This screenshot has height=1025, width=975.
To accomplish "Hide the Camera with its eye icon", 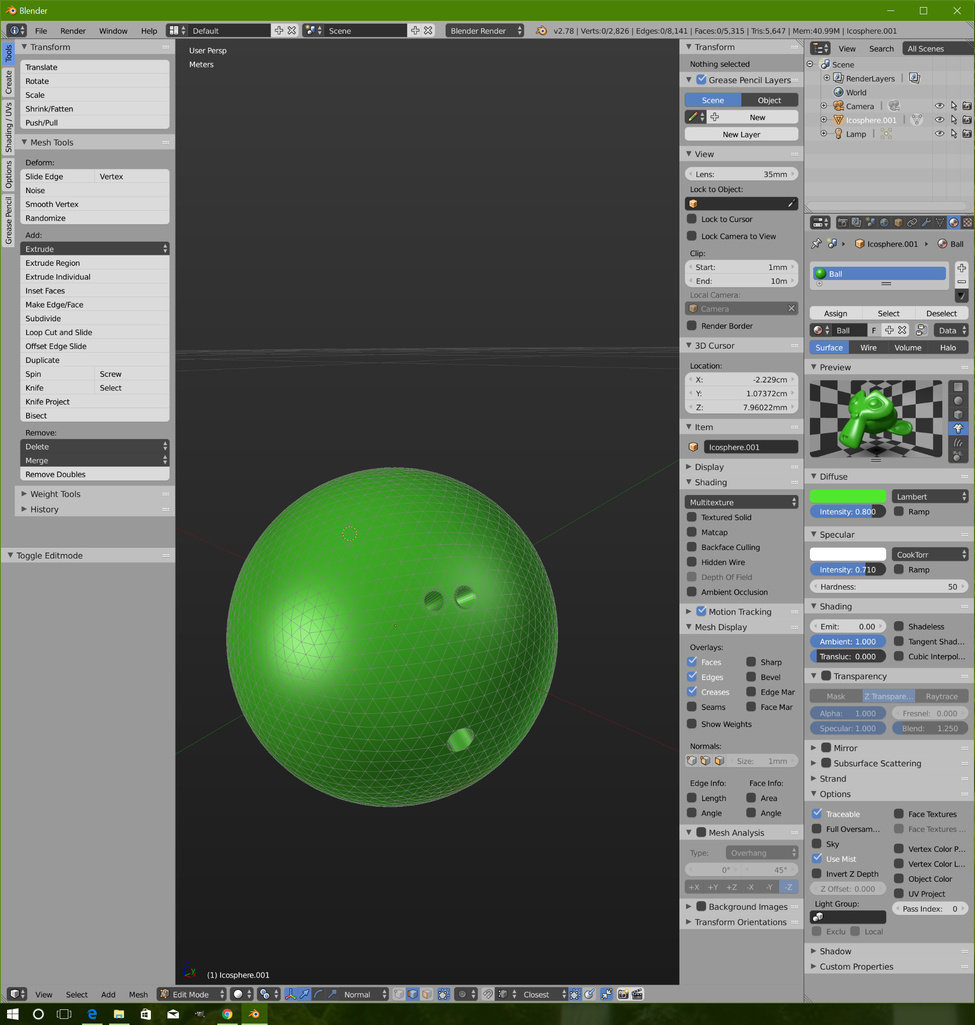I will pyautogui.click(x=939, y=106).
